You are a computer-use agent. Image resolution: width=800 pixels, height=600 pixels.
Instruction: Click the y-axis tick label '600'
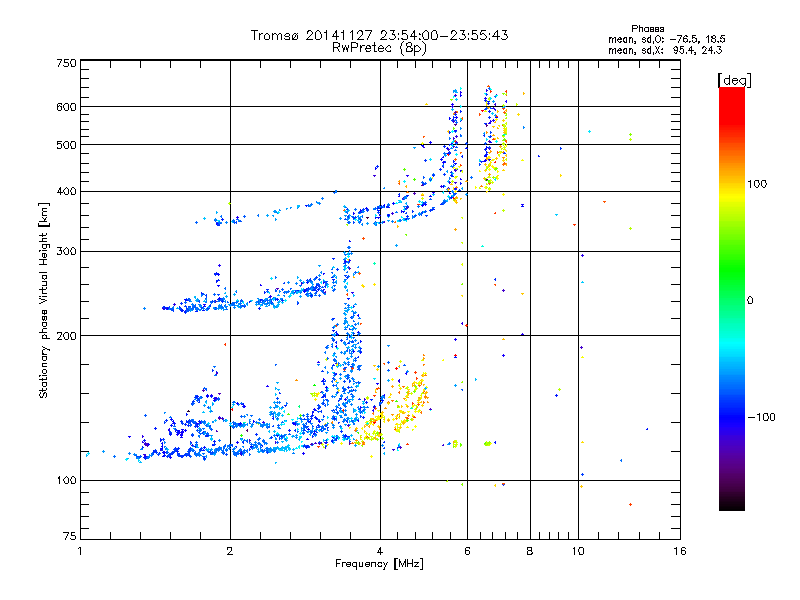coord(67,107)
